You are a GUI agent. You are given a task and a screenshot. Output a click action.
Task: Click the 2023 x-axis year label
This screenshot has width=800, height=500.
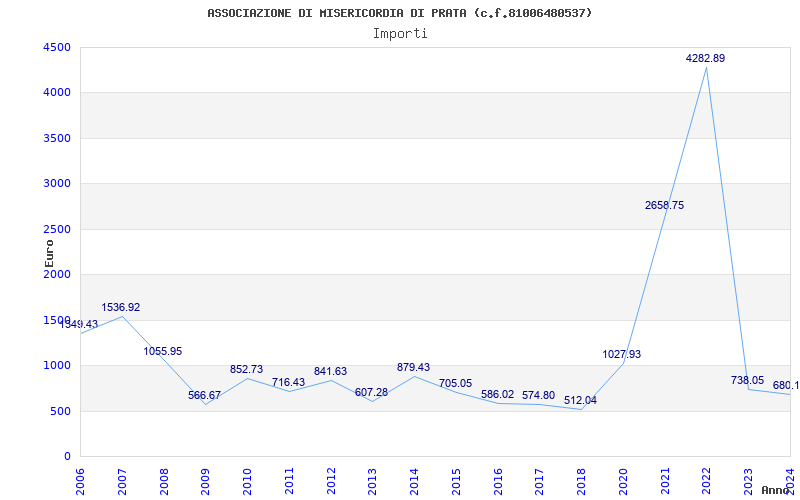[748, 482]
